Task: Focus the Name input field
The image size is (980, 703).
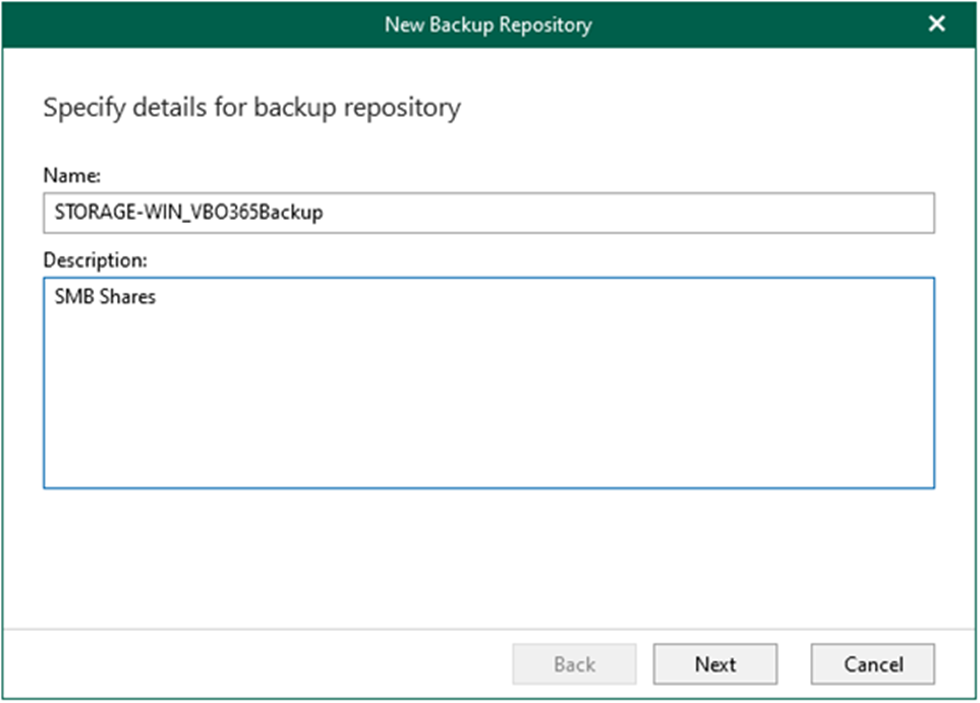Action: (x=488, y=213)
